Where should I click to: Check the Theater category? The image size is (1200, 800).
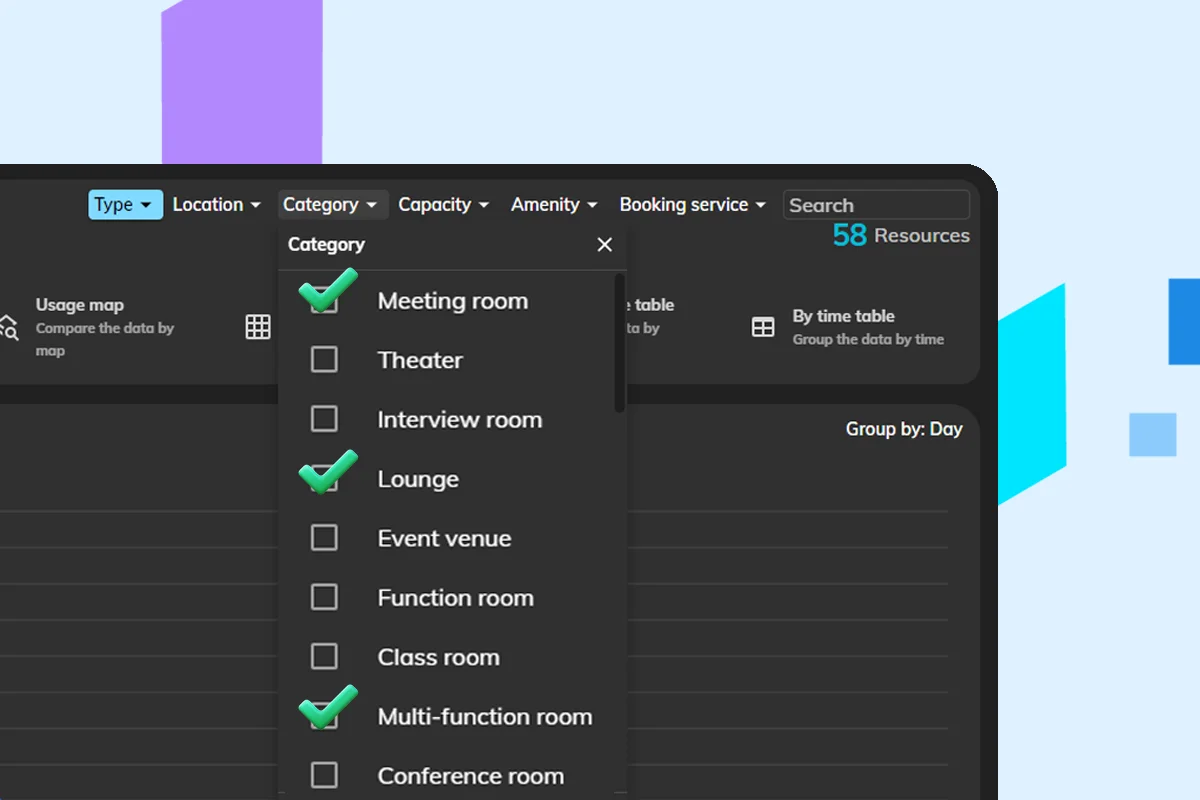(324, 359)
